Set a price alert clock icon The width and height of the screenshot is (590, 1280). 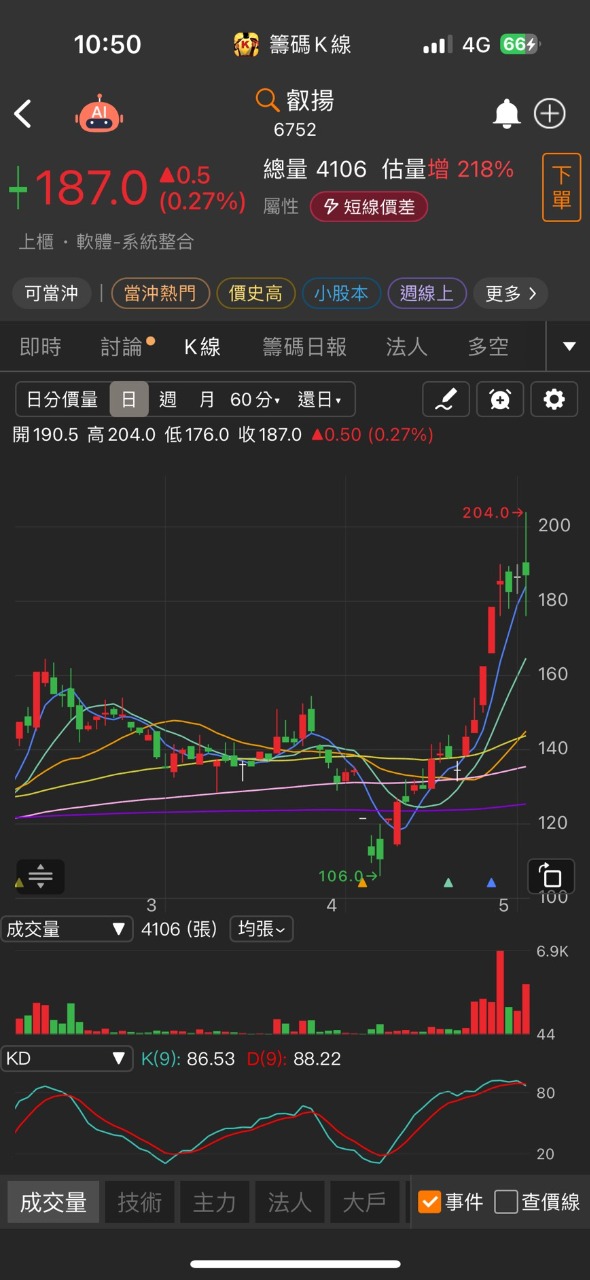pyautogui.click(x=500, y=400)
